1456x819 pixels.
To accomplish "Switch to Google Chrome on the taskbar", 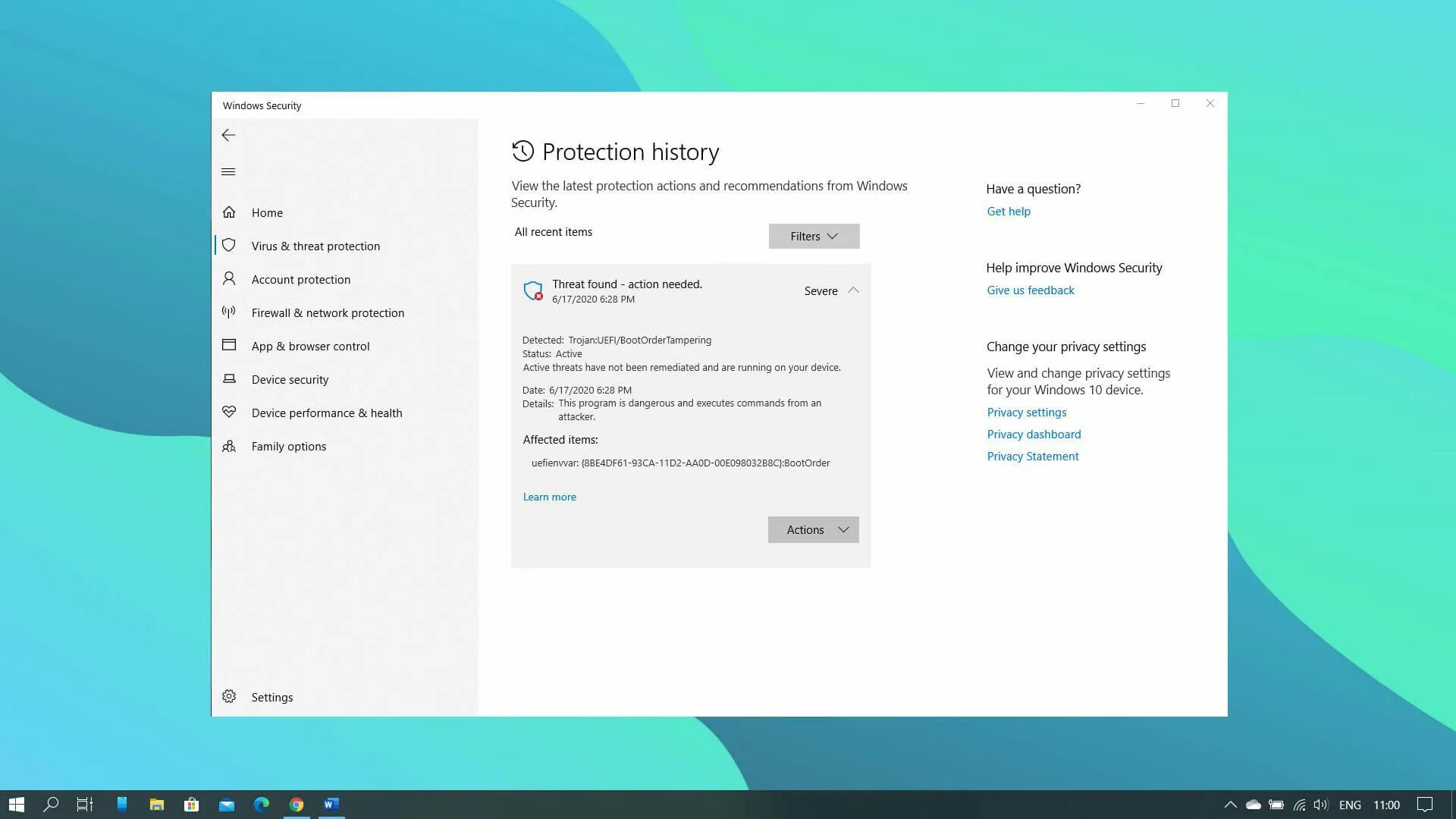I will (x=297, y=805).
